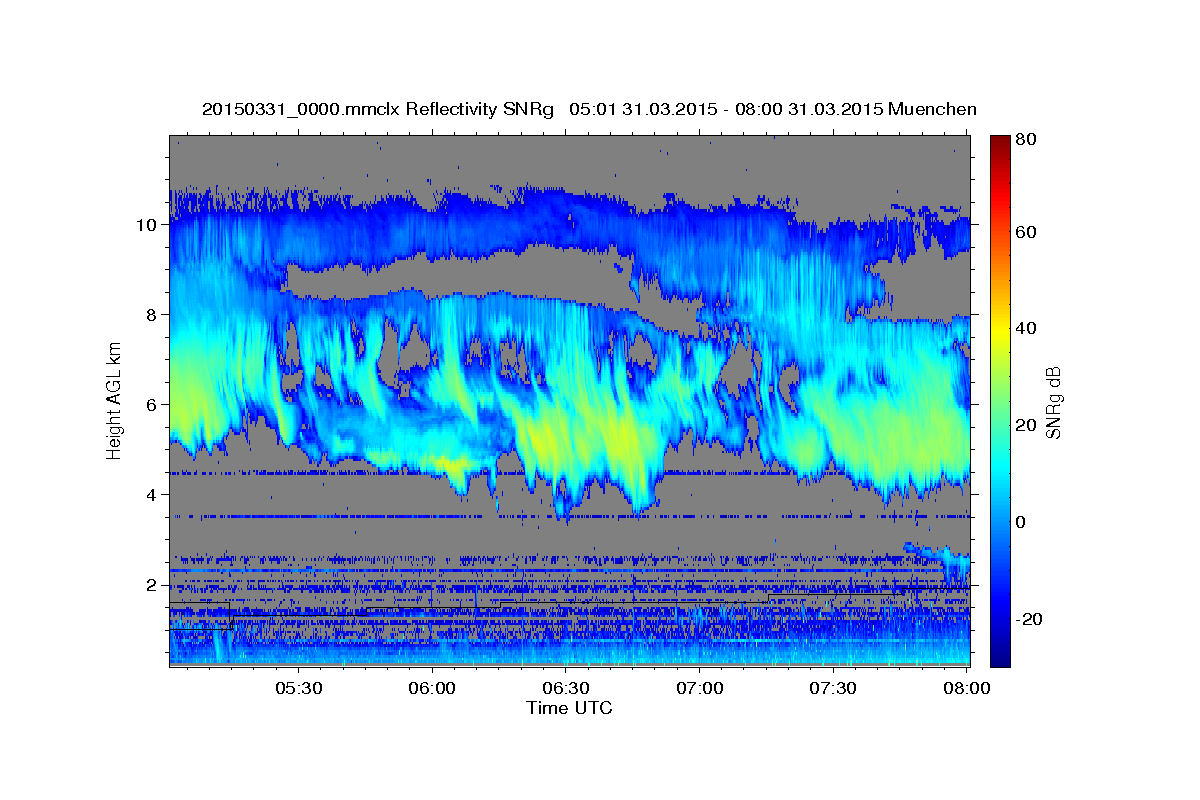The height and width of the screenshot is (800, 1200).
Task: Click the 'Height AGL km' y-axis label
Action: pos(114,399)
